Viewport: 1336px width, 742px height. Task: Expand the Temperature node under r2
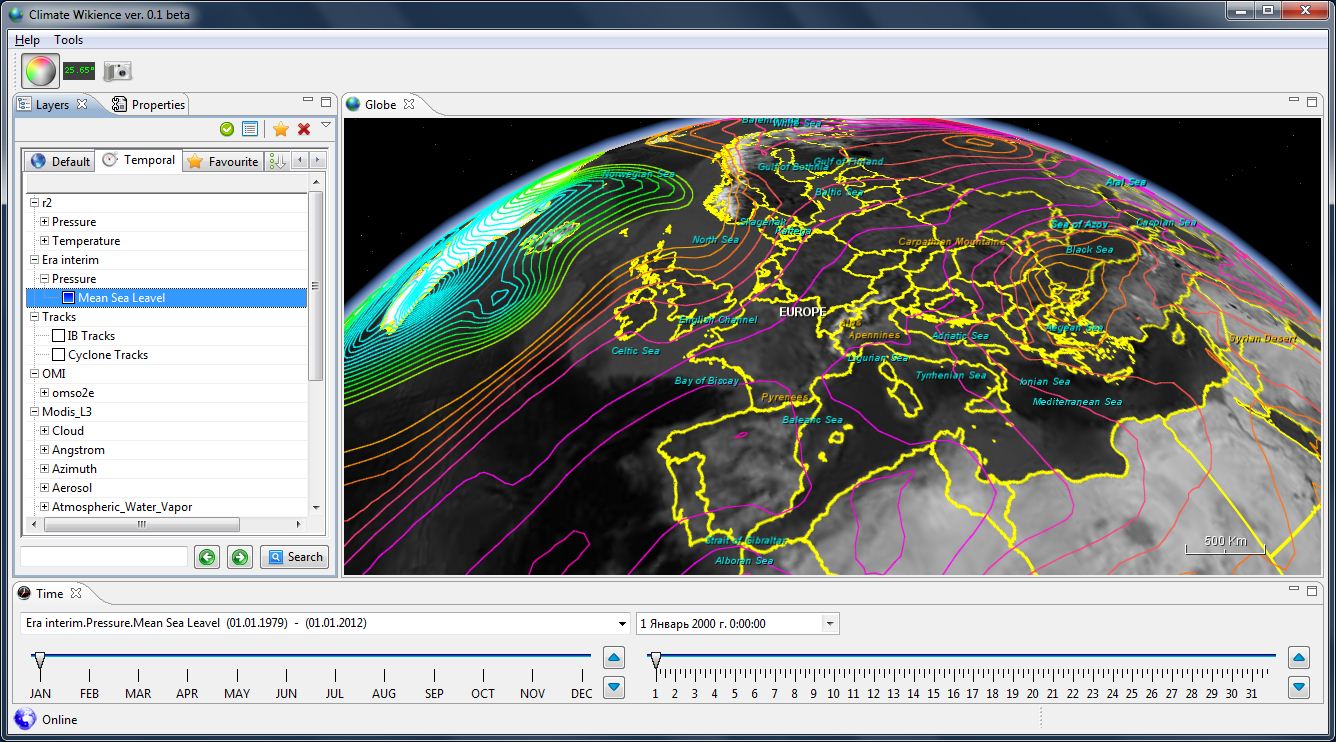44,241
